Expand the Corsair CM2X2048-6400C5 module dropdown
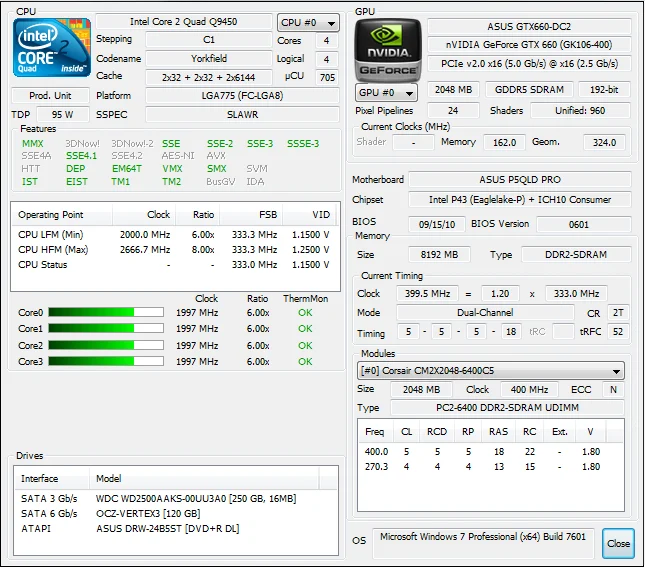Viewport: 645px width, 568px height. point(490,371)
